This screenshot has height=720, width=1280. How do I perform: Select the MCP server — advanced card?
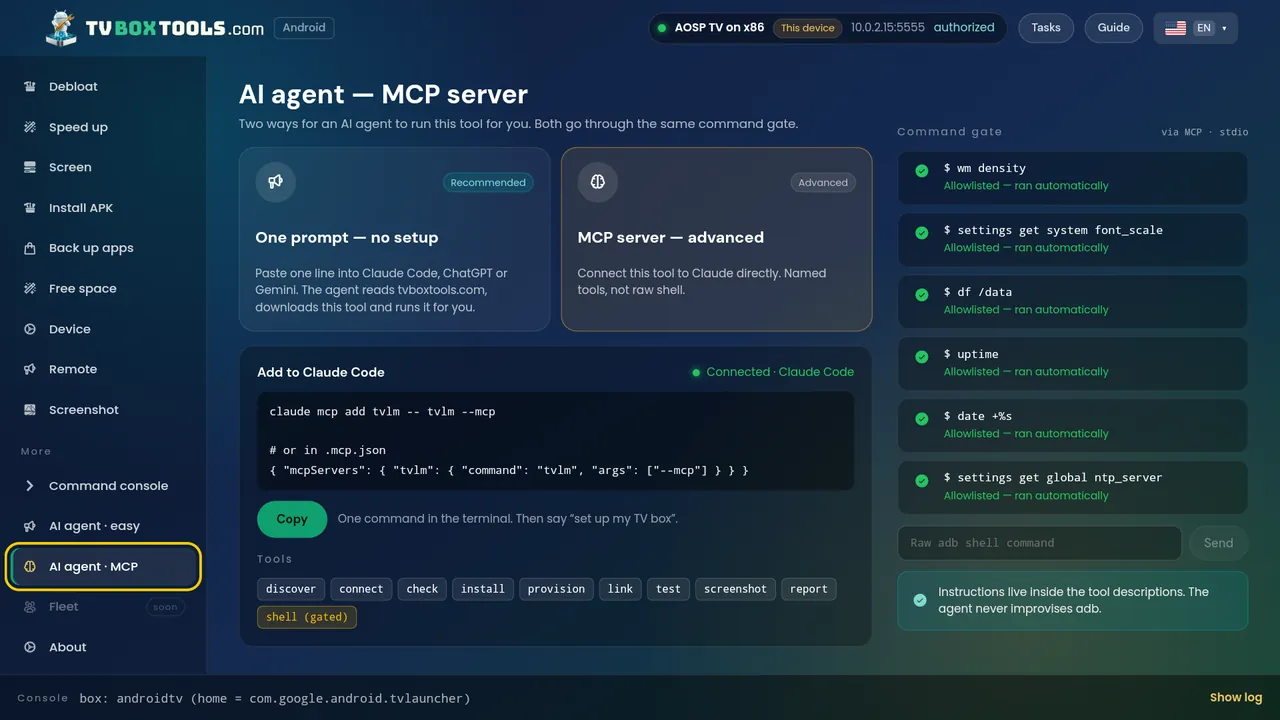tap(716, 239)
